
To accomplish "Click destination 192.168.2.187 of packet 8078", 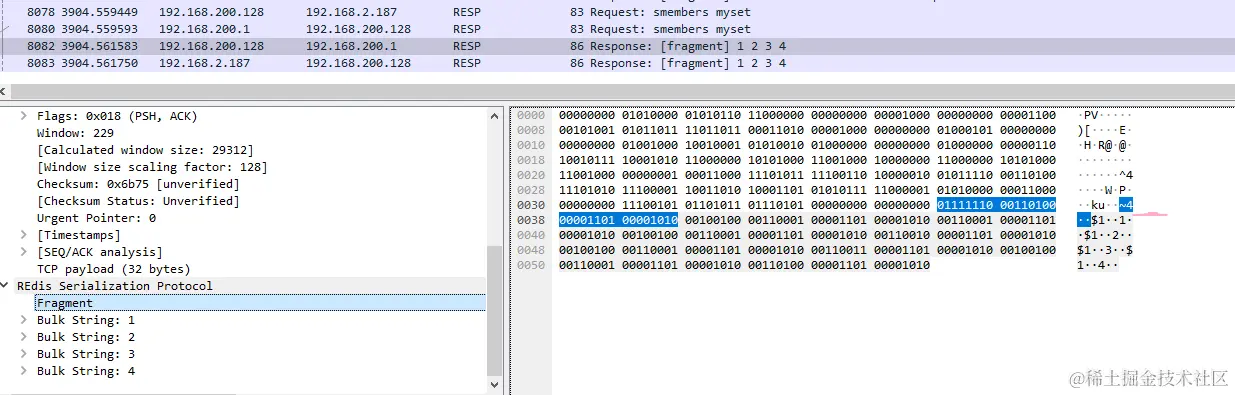I will click(350, 12).
